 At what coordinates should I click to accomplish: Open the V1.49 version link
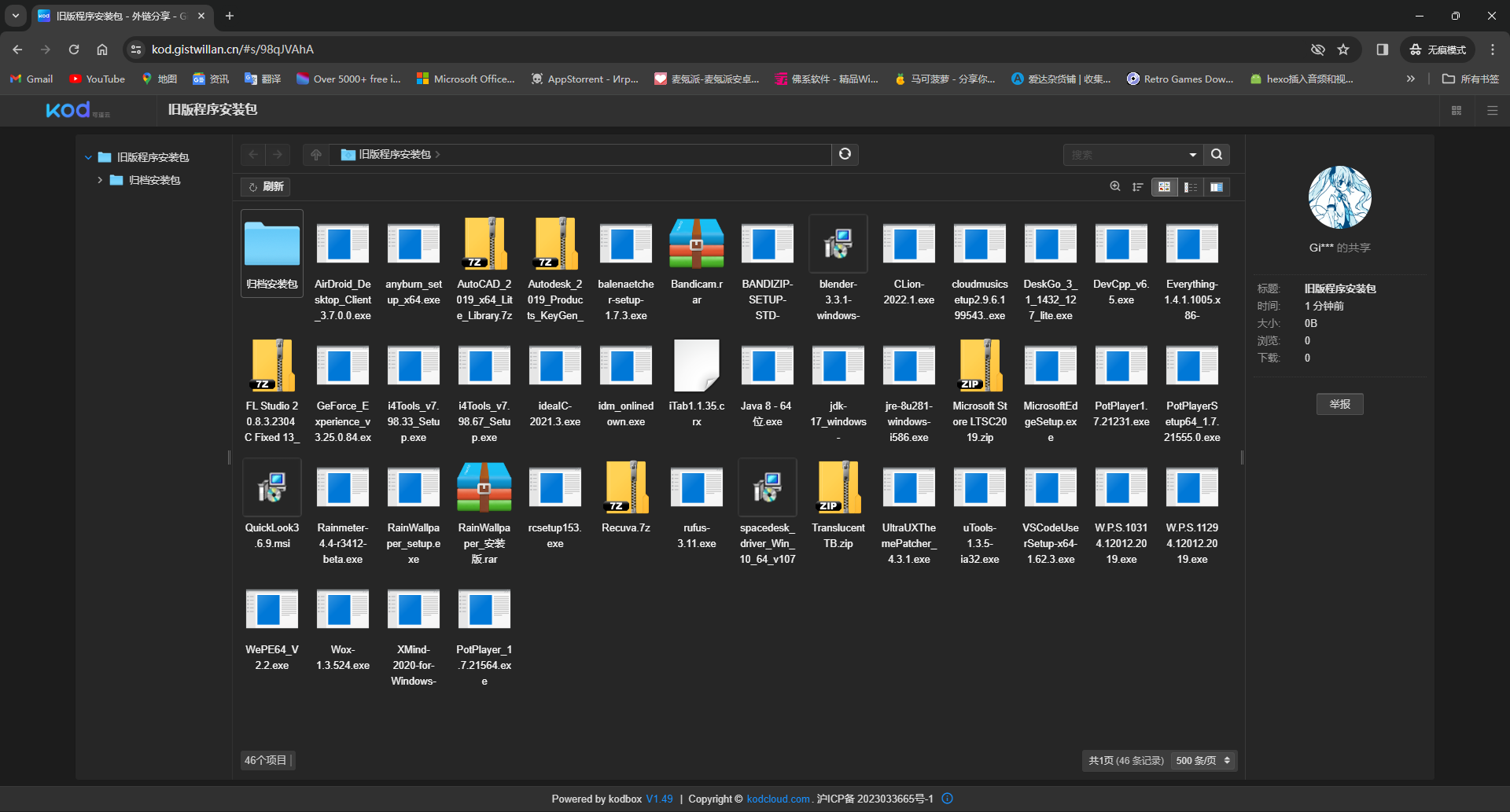pyautogui.click(x=659, y=799)
